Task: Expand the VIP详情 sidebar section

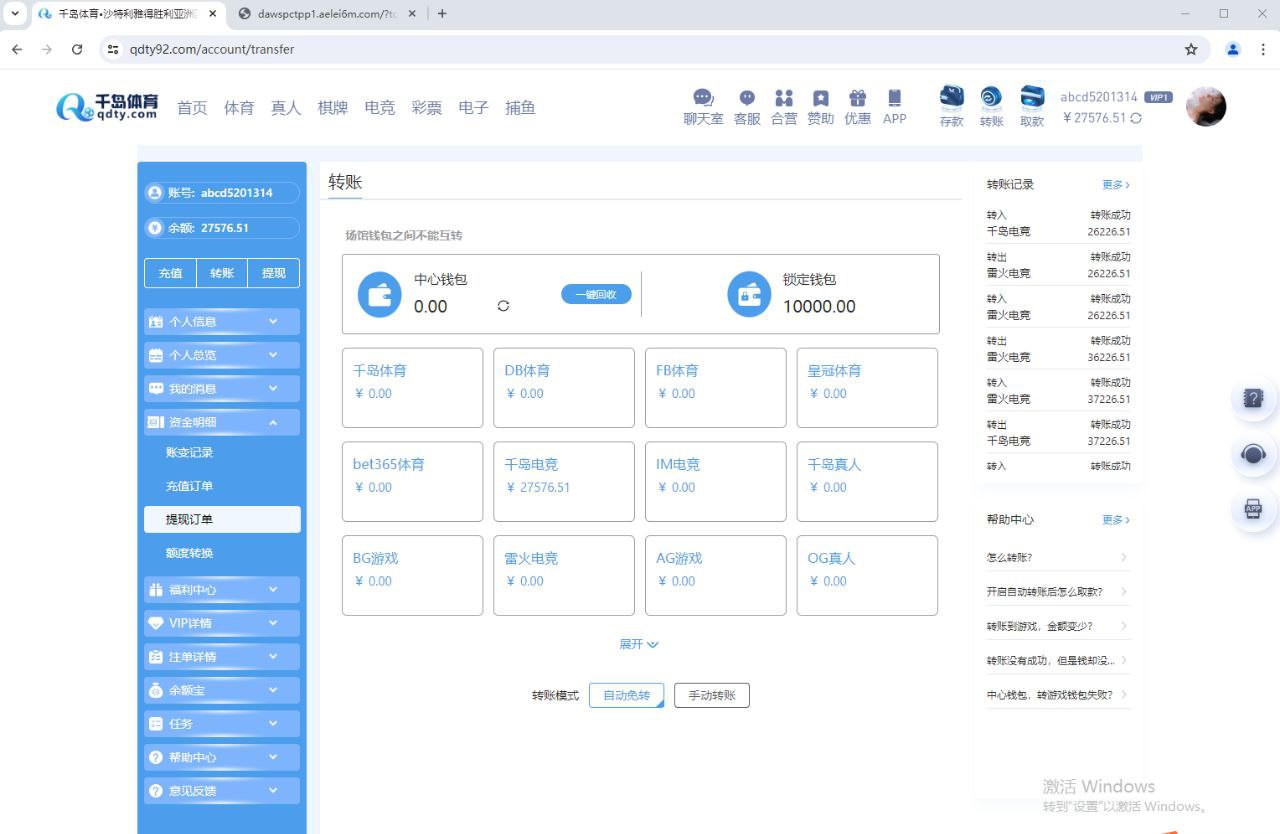Action: (222, 623)
